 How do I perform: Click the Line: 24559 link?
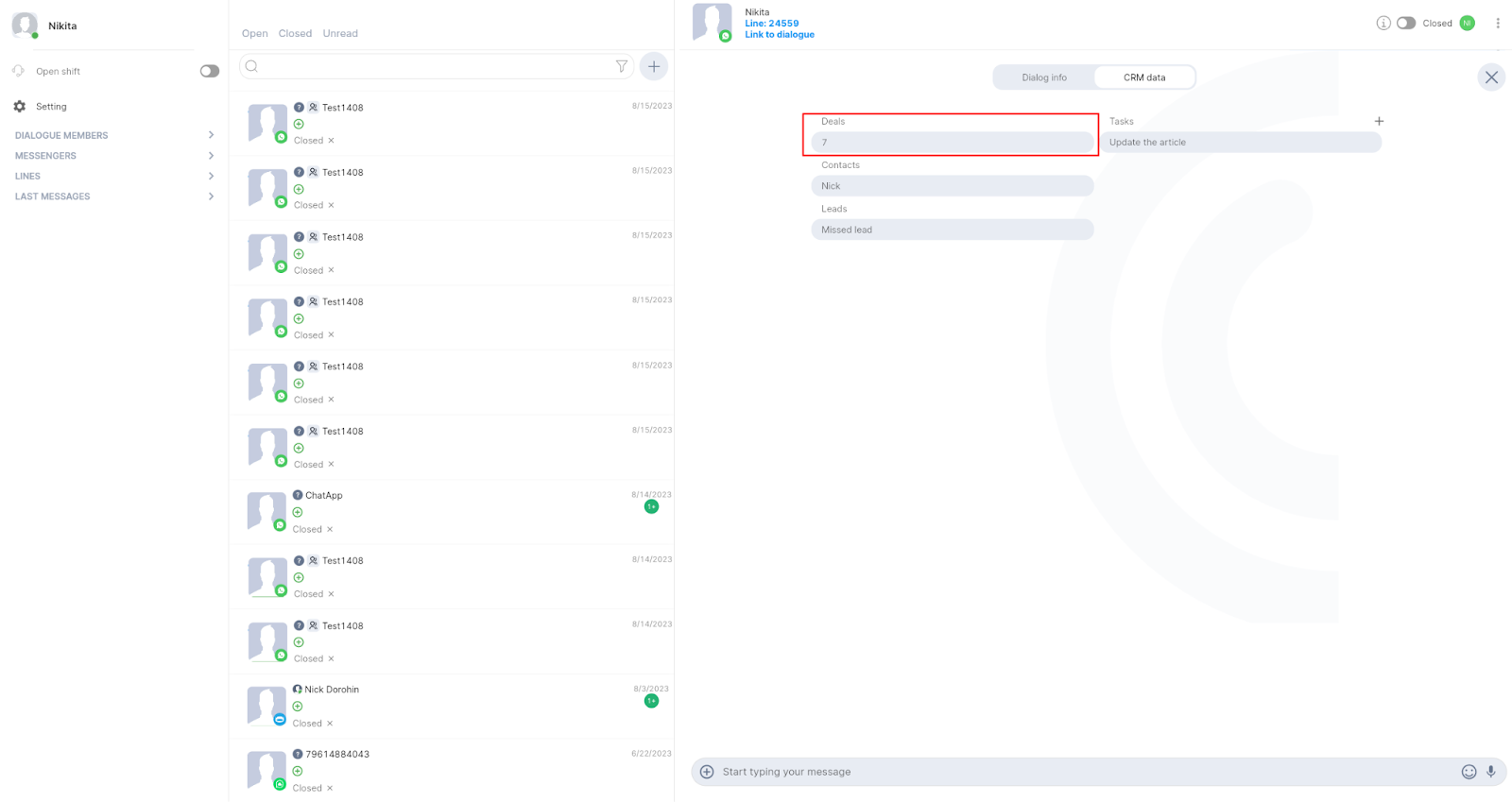tap(772, 24)
